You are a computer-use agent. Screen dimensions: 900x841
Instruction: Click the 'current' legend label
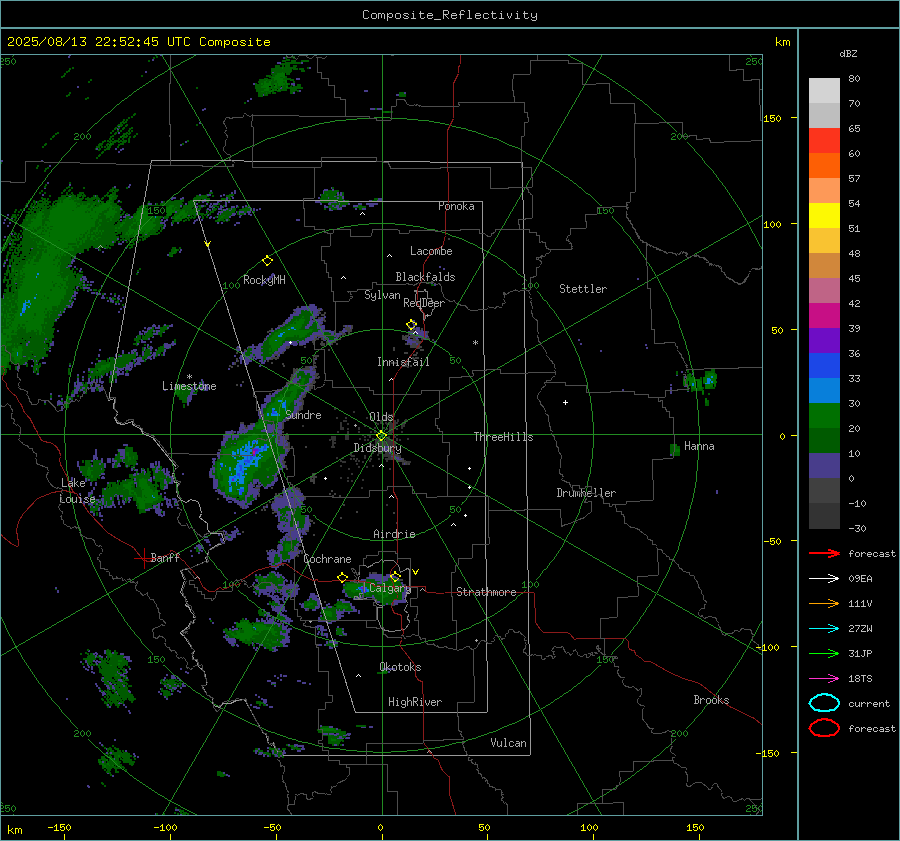869,703
